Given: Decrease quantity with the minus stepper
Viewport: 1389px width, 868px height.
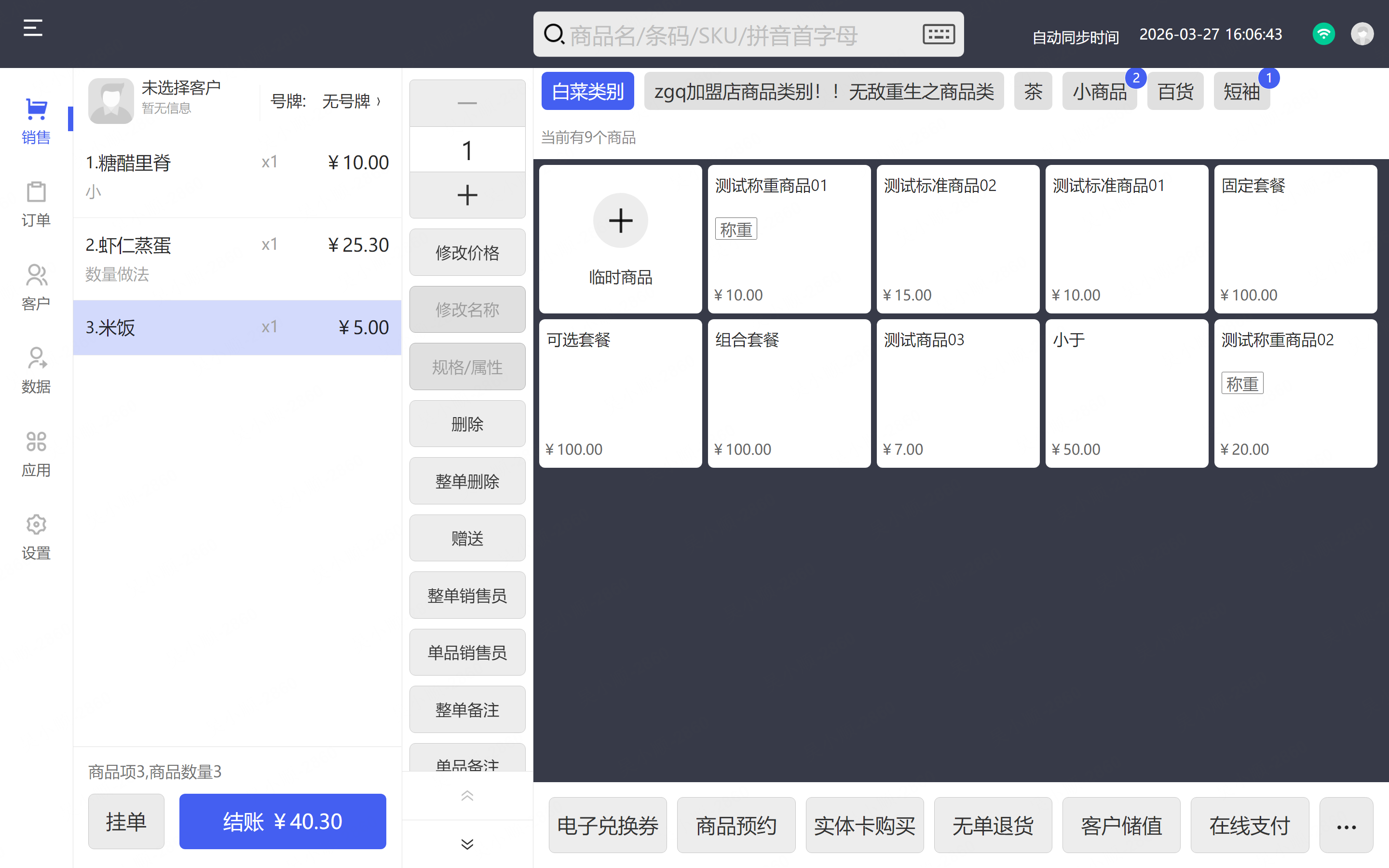Looking at the screenshot, I should pos(467,103).
